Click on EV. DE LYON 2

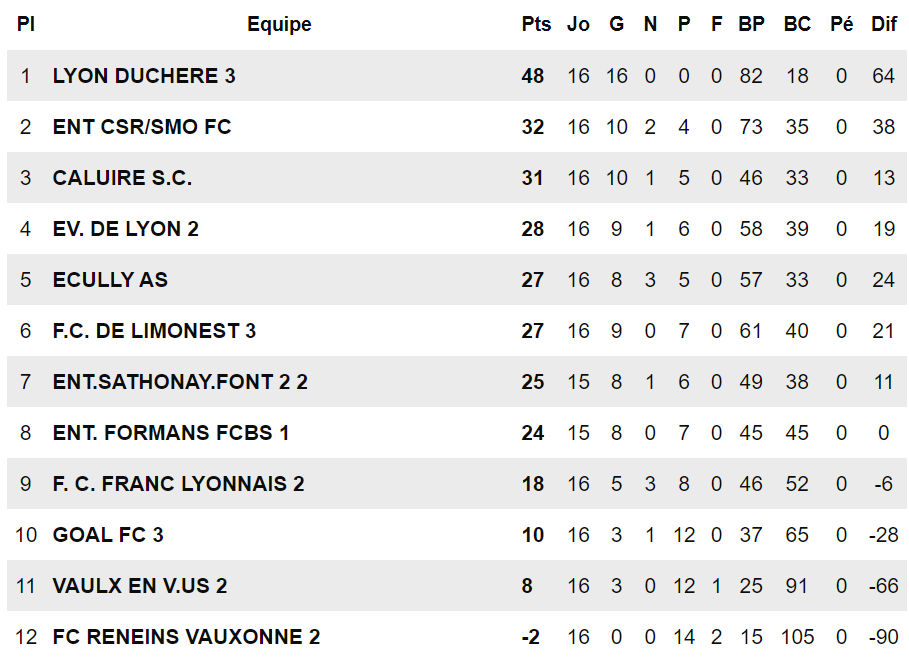125,229
